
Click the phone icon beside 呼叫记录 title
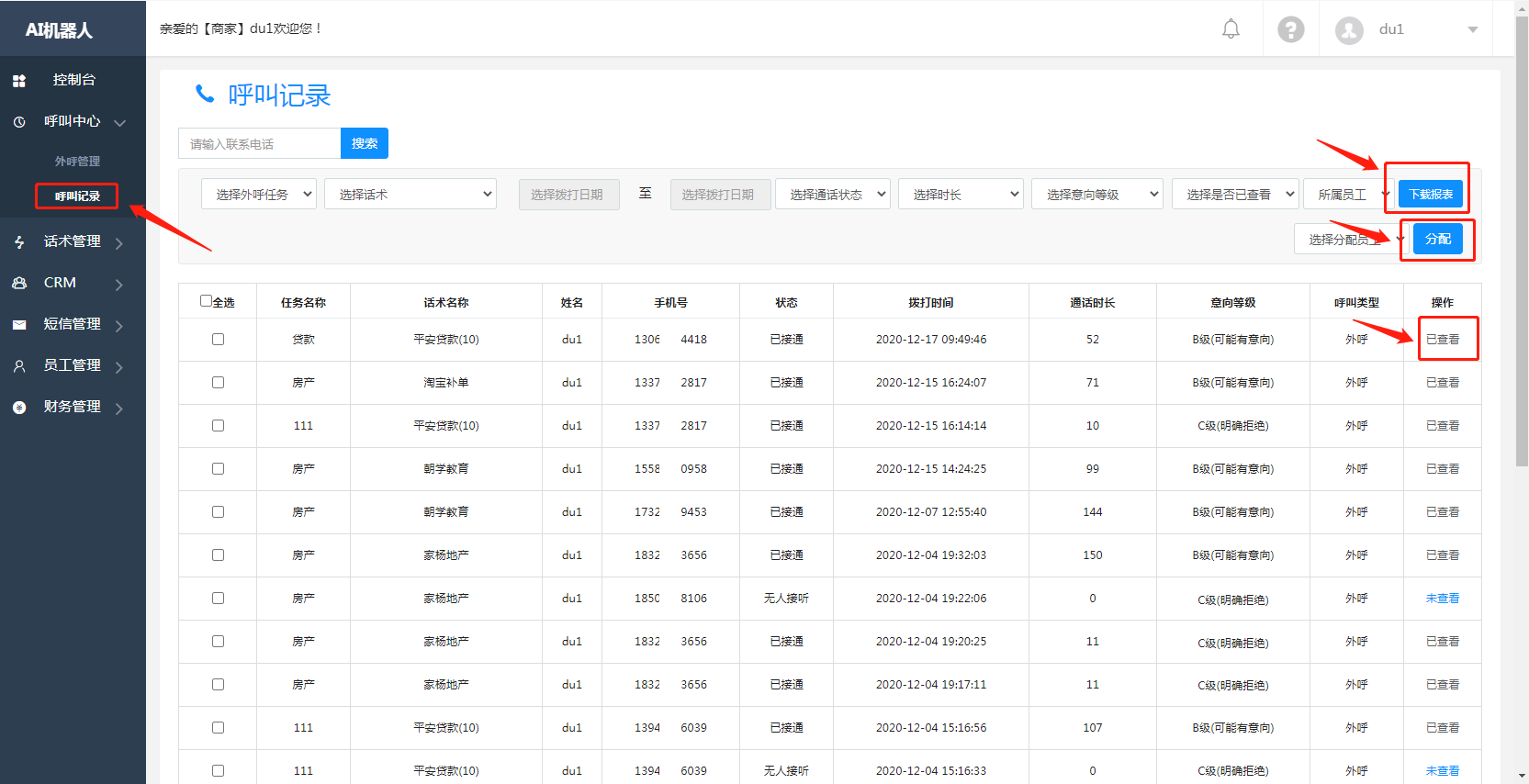205,94
